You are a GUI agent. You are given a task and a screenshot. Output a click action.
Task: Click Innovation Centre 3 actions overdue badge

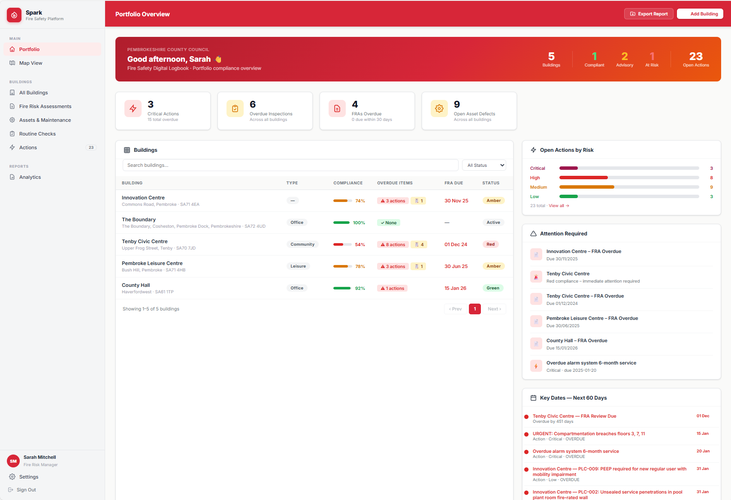(x=391, y=200)
